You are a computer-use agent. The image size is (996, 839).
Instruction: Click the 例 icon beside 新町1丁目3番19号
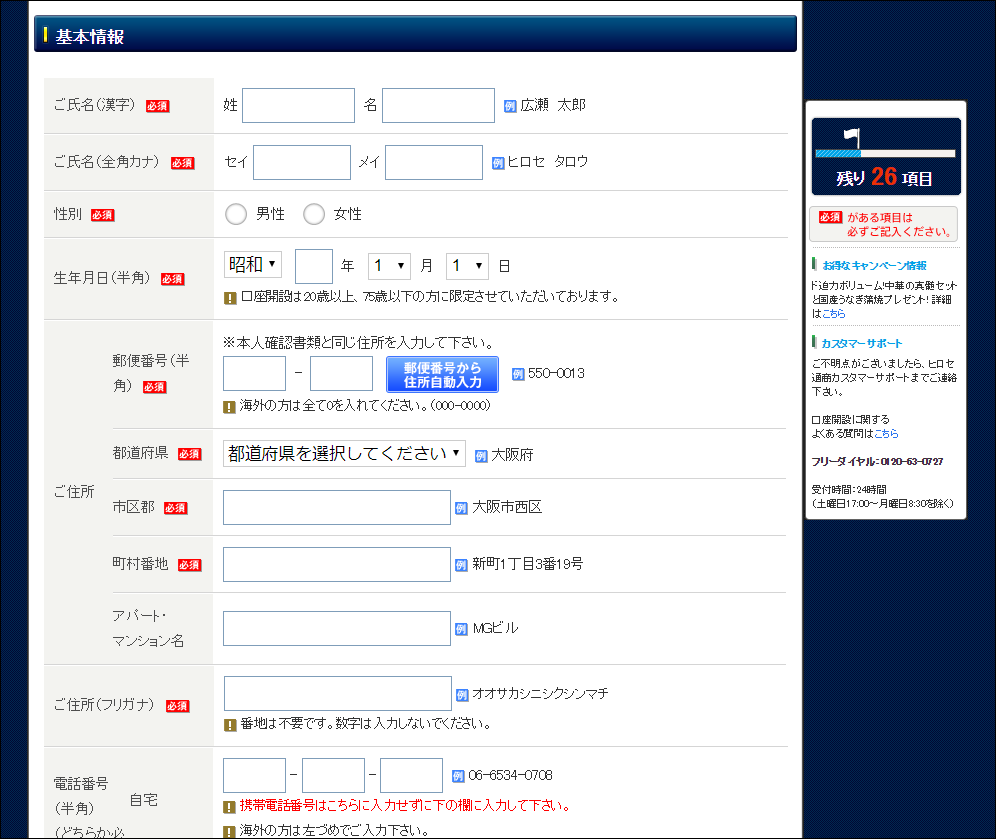click(461, 565)
